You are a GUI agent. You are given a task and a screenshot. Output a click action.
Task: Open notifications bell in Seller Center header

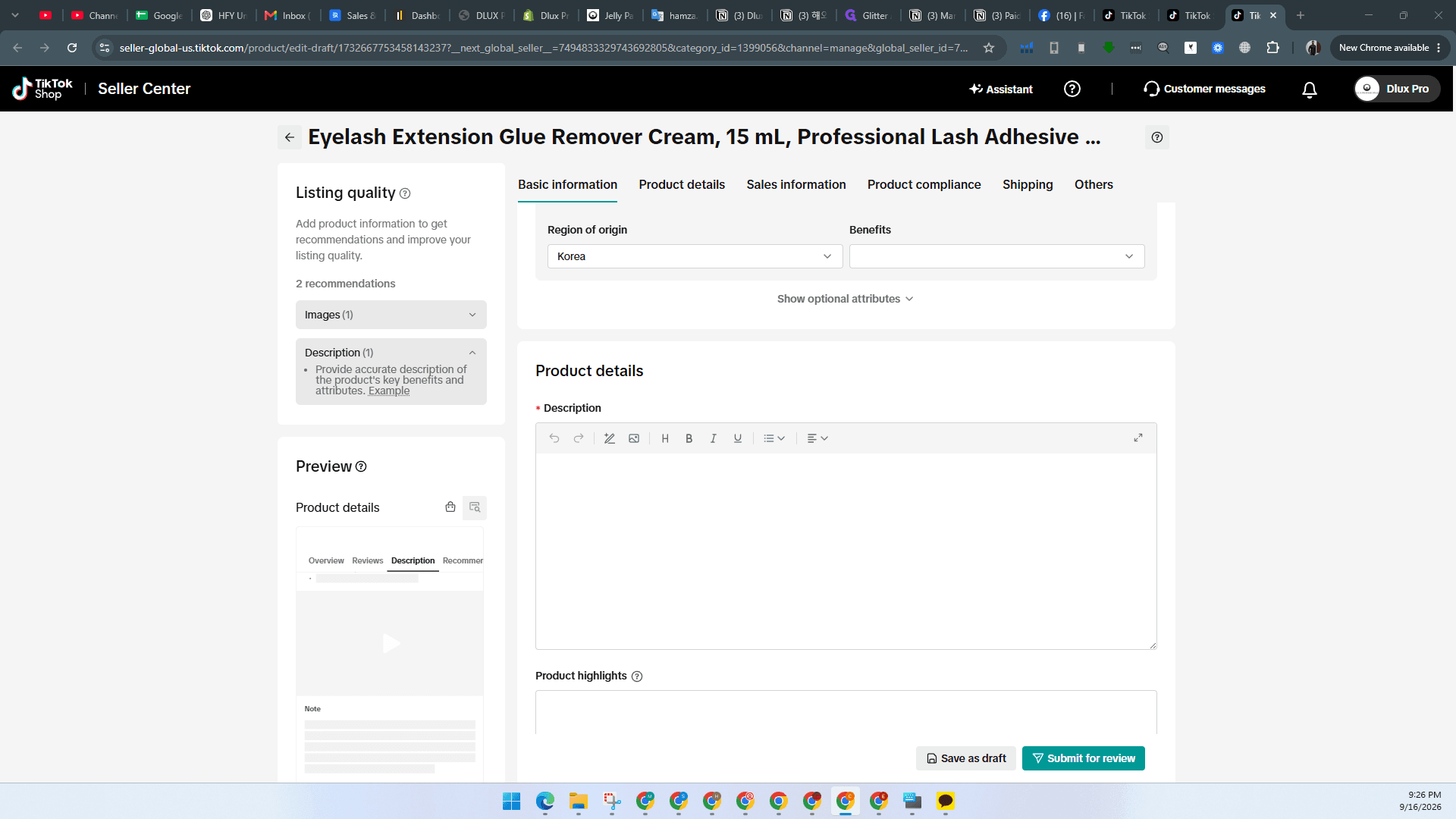pos(1310,89)
